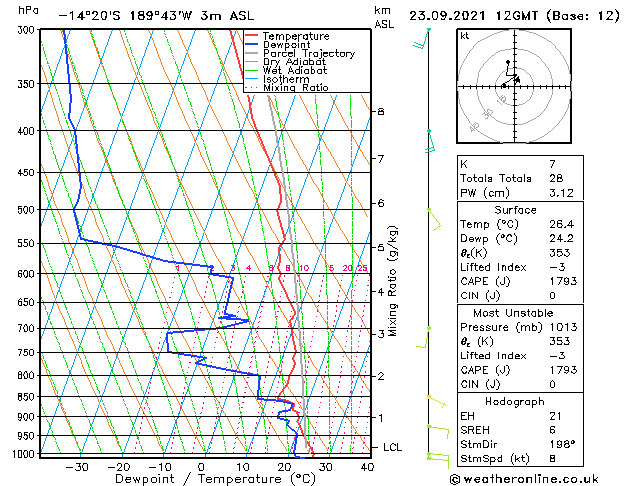Click the wind barb near 400 hPa

pos(430,142)
